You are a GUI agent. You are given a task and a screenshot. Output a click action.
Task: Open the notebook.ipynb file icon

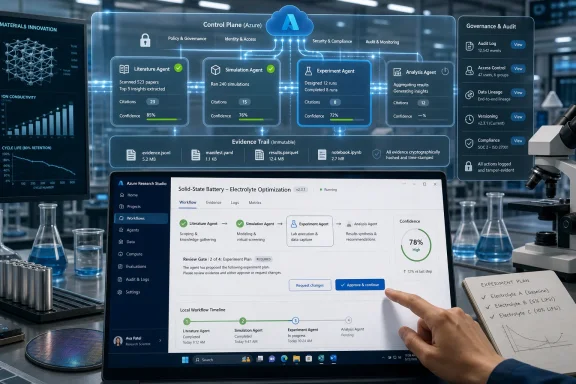coord(322,155)
